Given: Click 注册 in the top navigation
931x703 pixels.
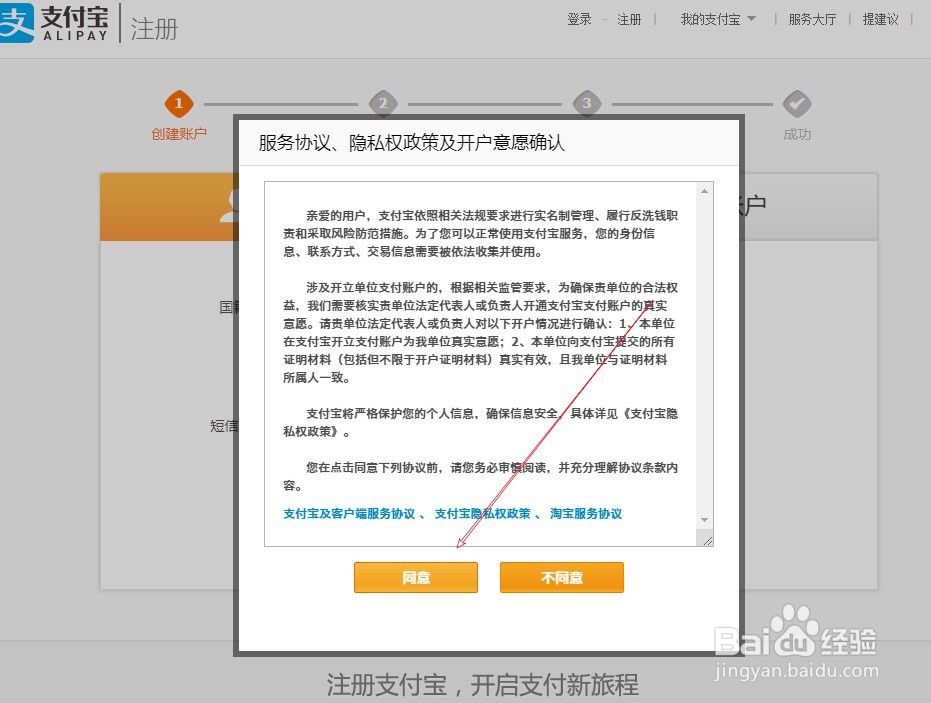Looking at the screenshot, I should coord(629,20).
